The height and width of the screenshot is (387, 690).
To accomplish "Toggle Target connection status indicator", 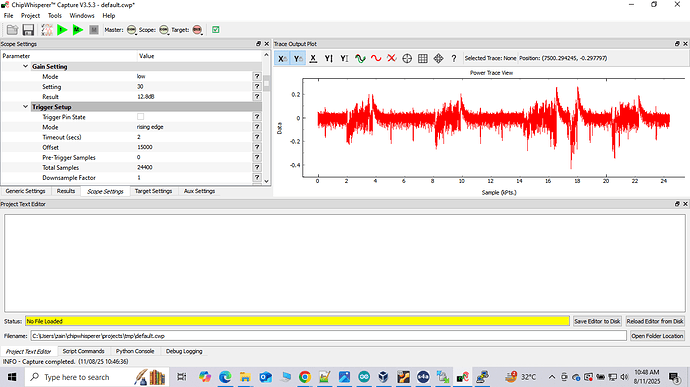I will click(x=197, y=30).
